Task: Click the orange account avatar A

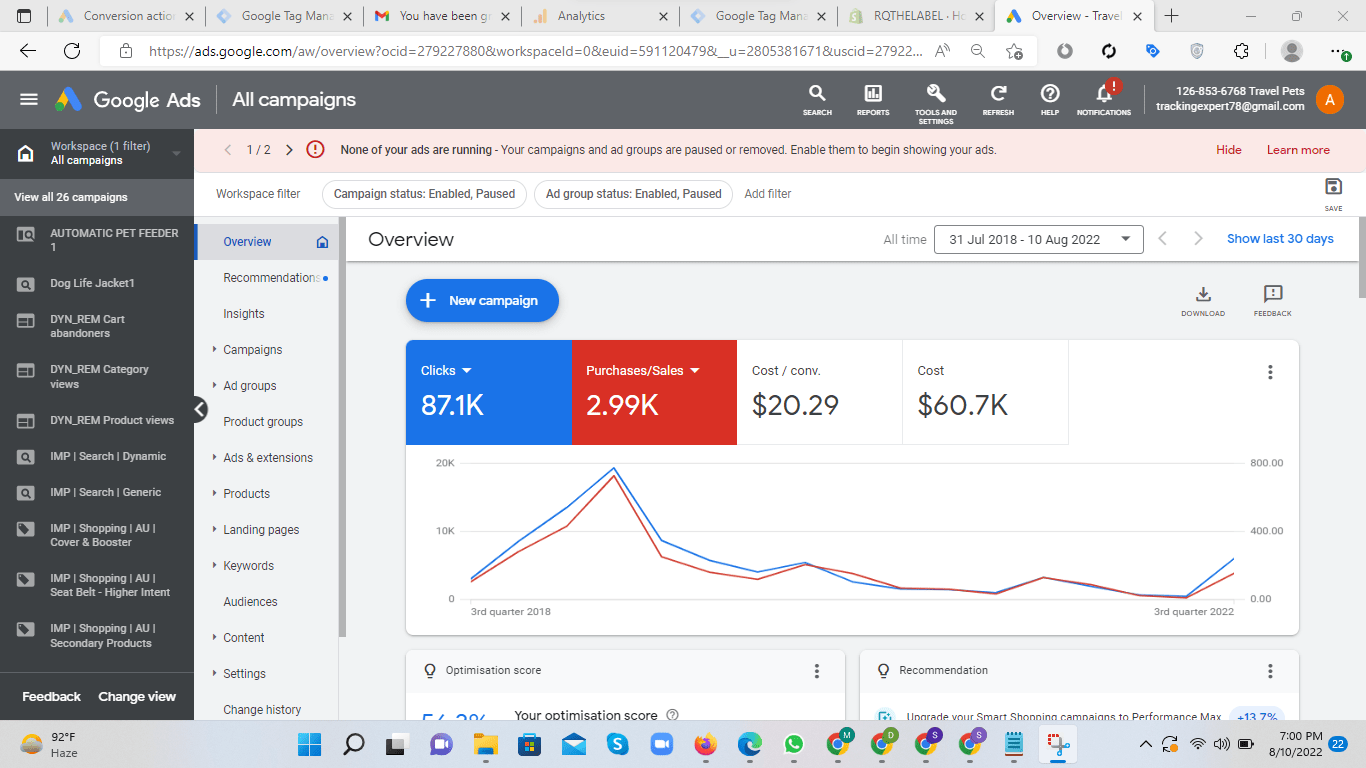Action: pyautogui.click(x=1330, y=99)
